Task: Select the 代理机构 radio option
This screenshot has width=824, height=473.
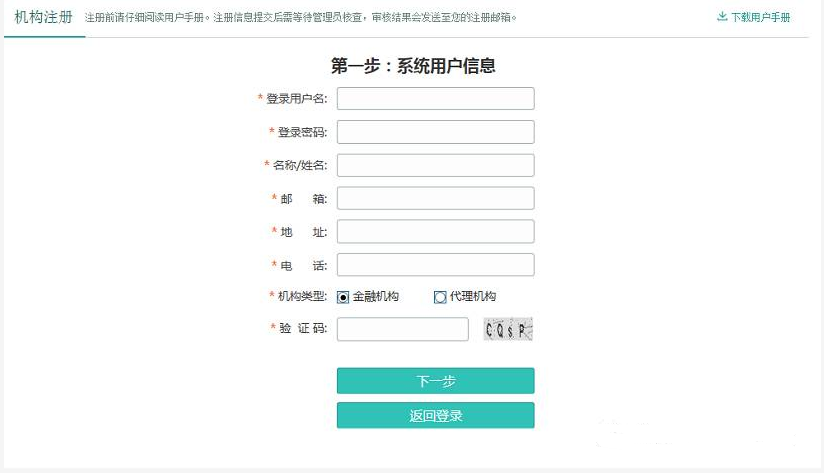Action: point(440,297)
